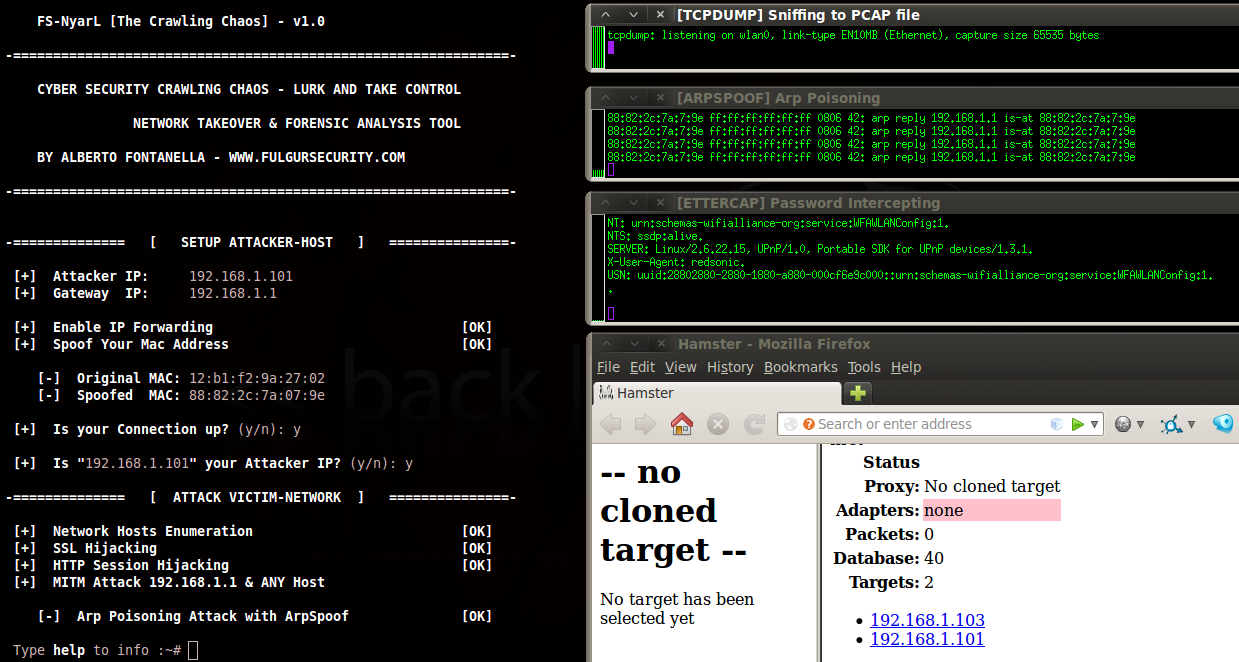The image size is (1239, 662).
Task: Click the cube icon in the address bar
Action: [x=1057, y=424]
